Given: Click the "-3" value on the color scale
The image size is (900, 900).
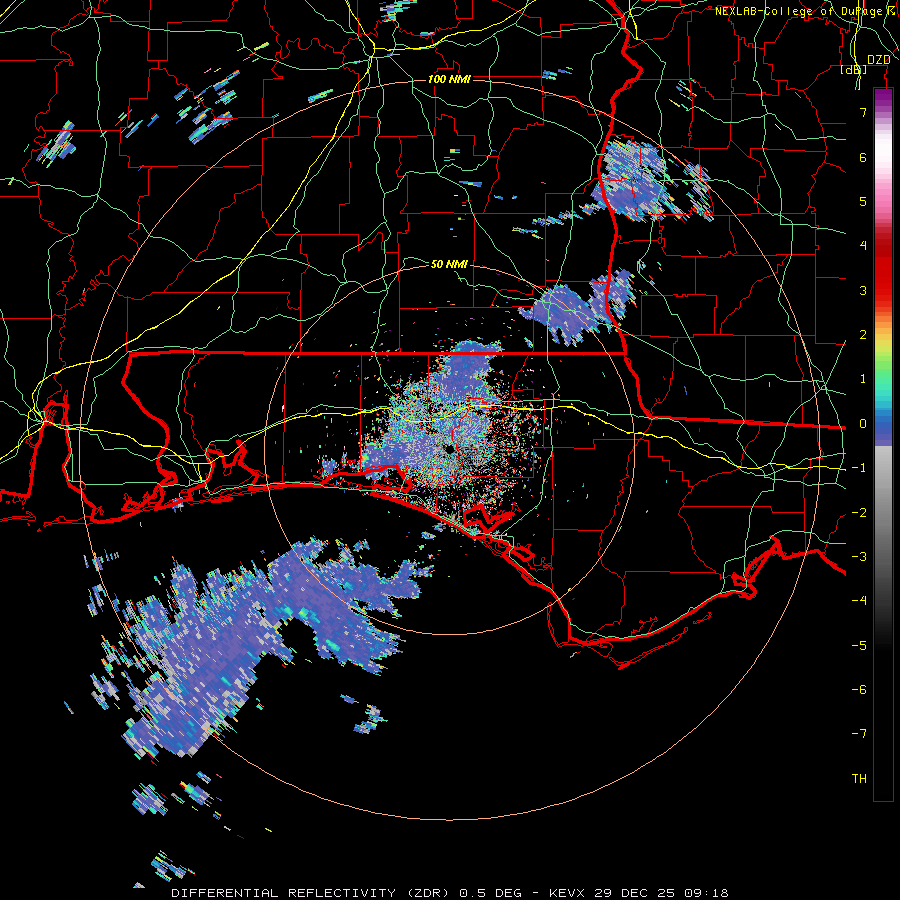Looking at the screenshot, I should pyautogui.click(x=859, y=557).
